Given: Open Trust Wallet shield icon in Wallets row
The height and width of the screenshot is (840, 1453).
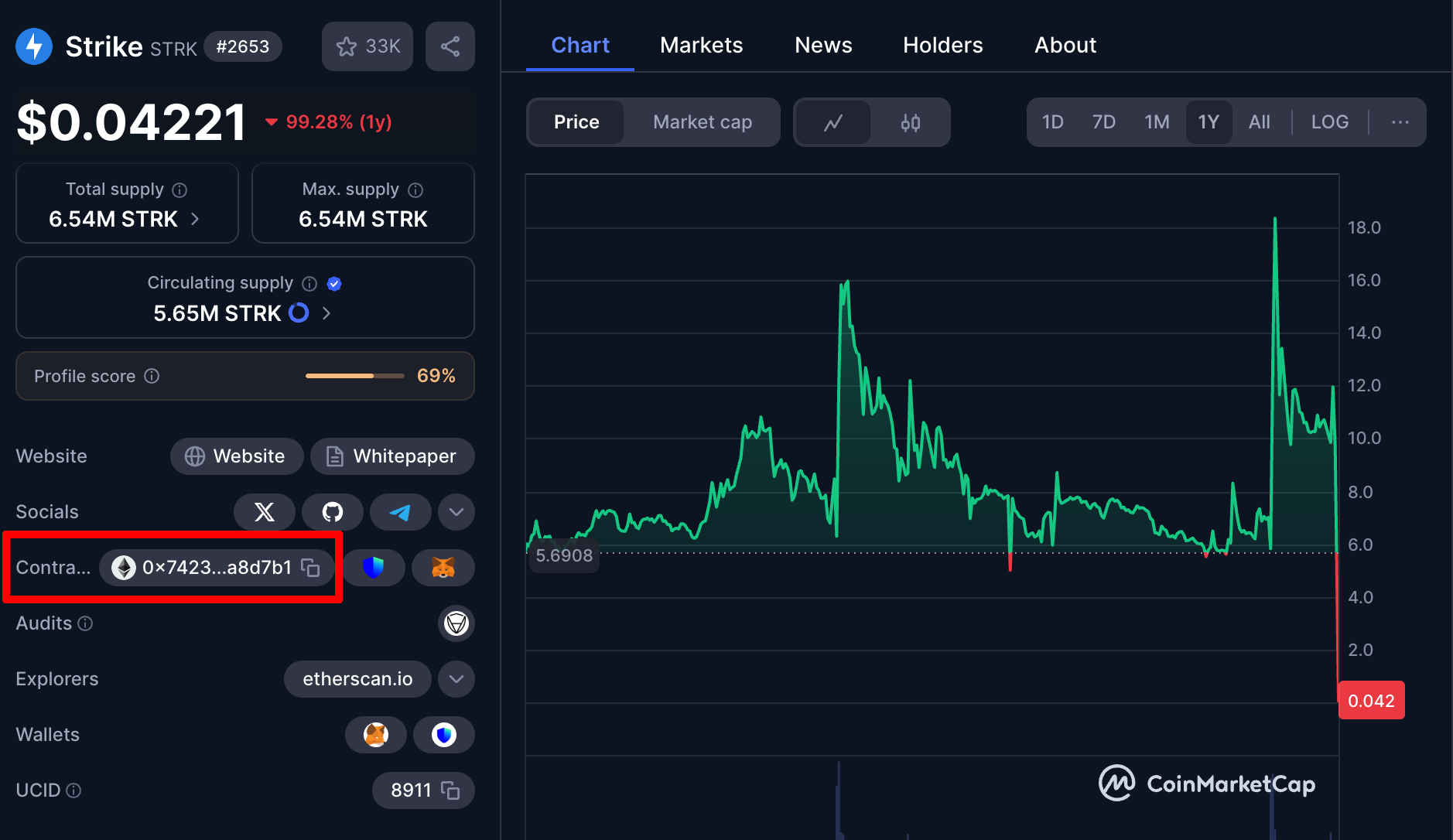Looking at the screenshot, I should [444, 735].
